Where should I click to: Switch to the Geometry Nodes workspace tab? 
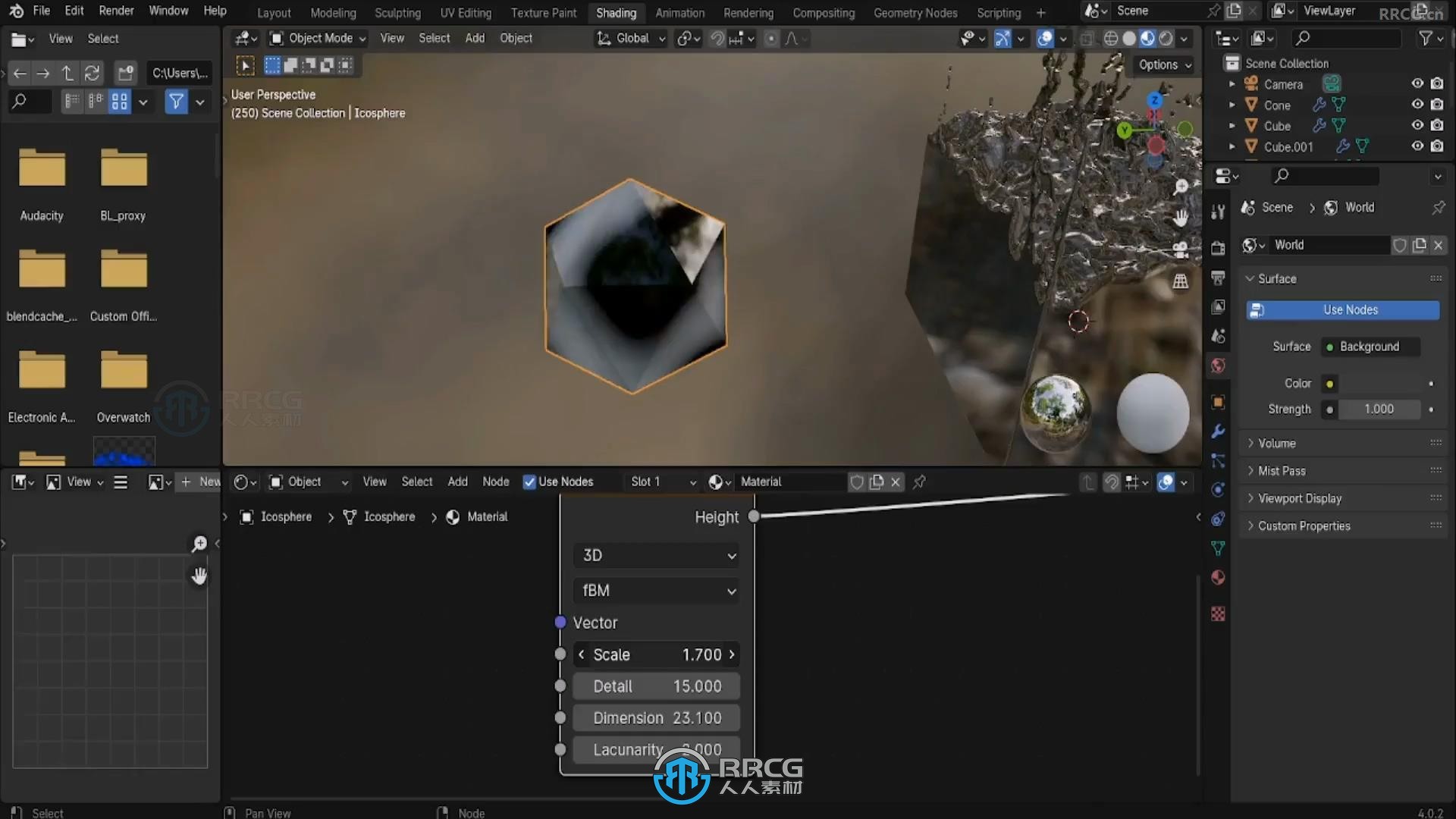point(915,13)
